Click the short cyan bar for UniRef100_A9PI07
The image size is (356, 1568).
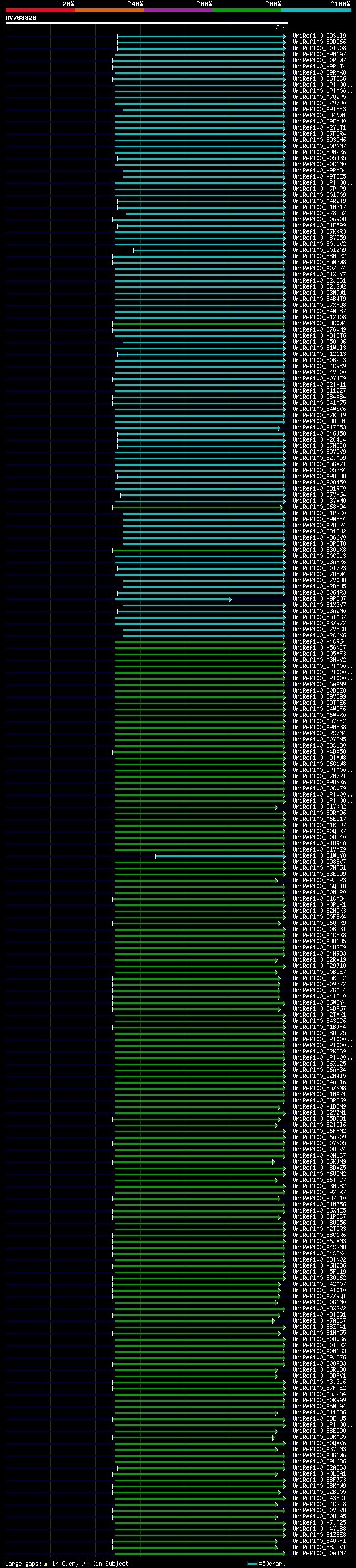174,599
